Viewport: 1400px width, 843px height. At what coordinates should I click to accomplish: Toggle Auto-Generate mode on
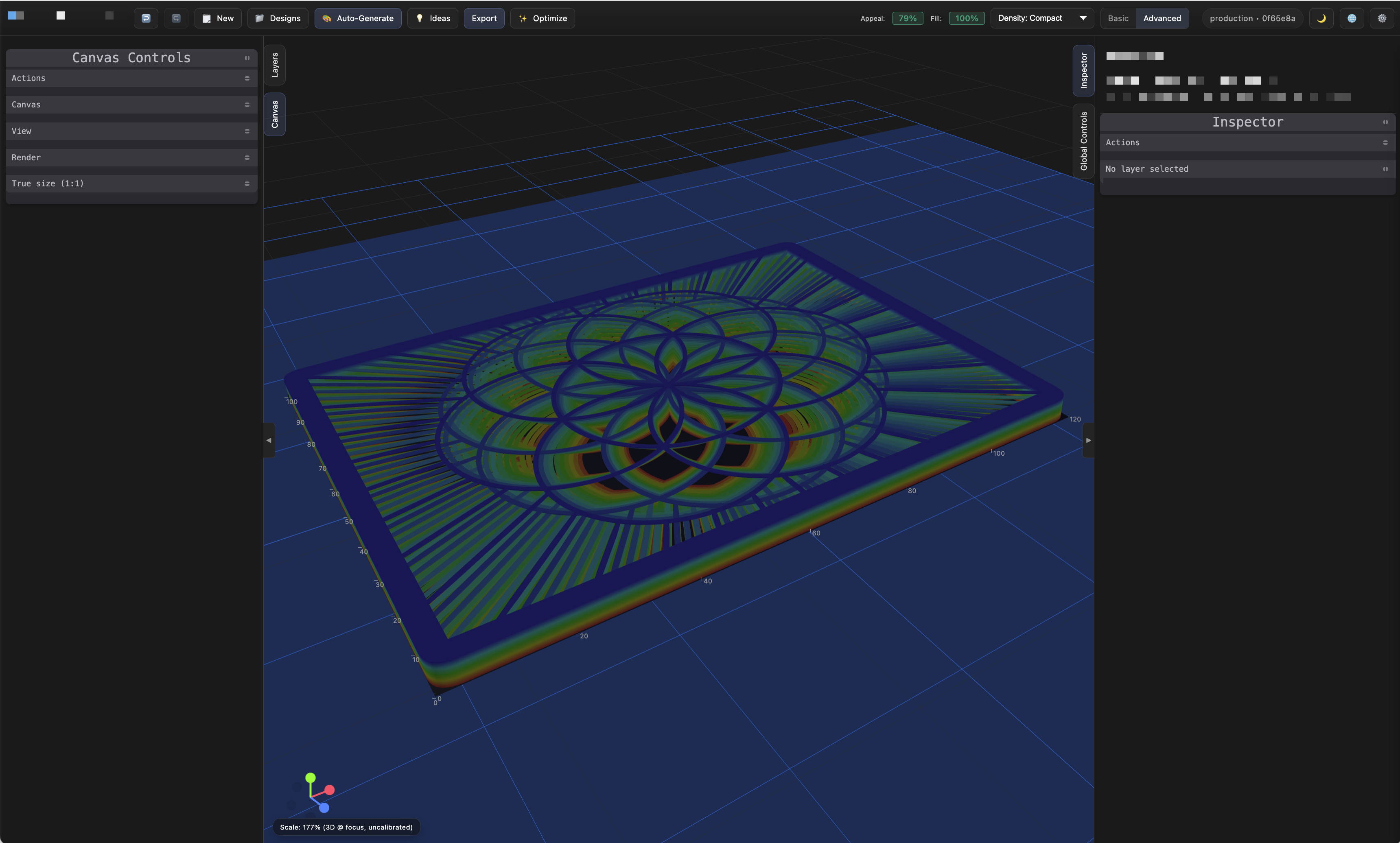coord(358,18)
